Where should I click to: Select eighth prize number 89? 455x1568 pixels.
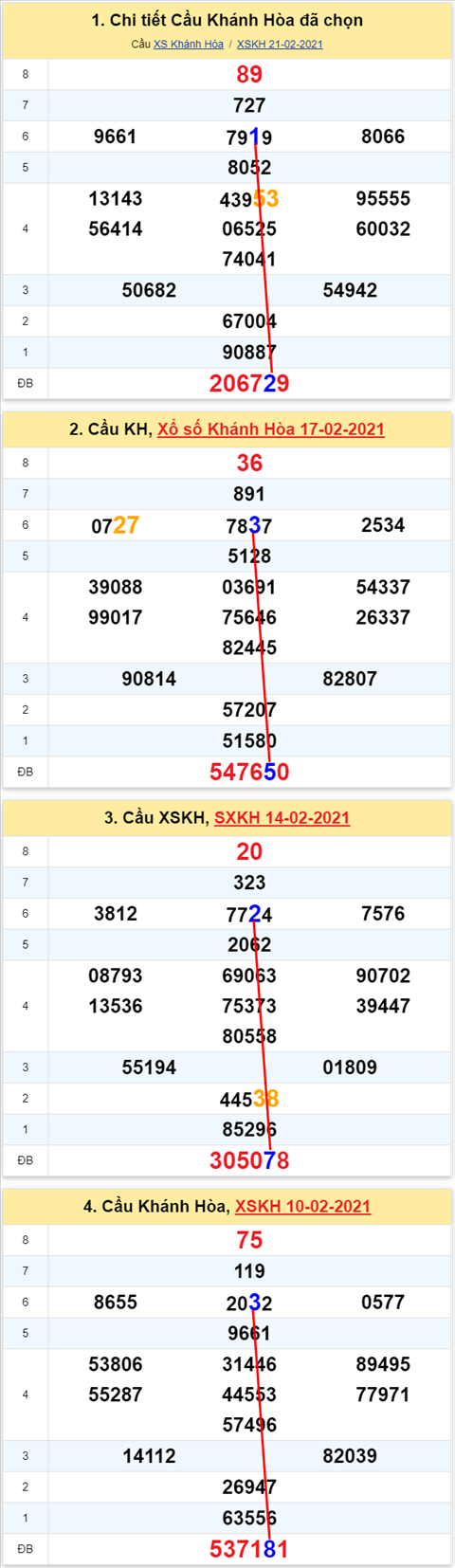click(249, 75)
